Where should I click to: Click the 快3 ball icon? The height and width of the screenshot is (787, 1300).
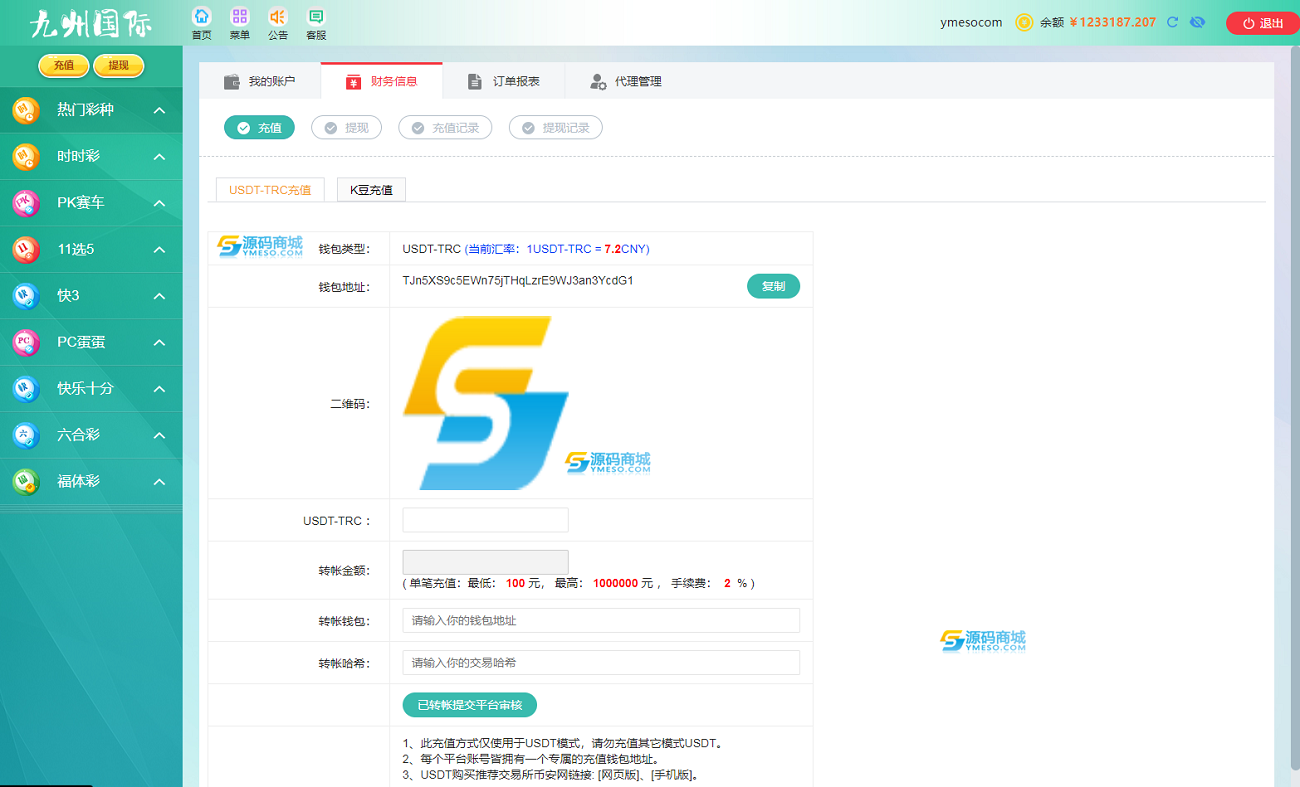tap(26, 296)
